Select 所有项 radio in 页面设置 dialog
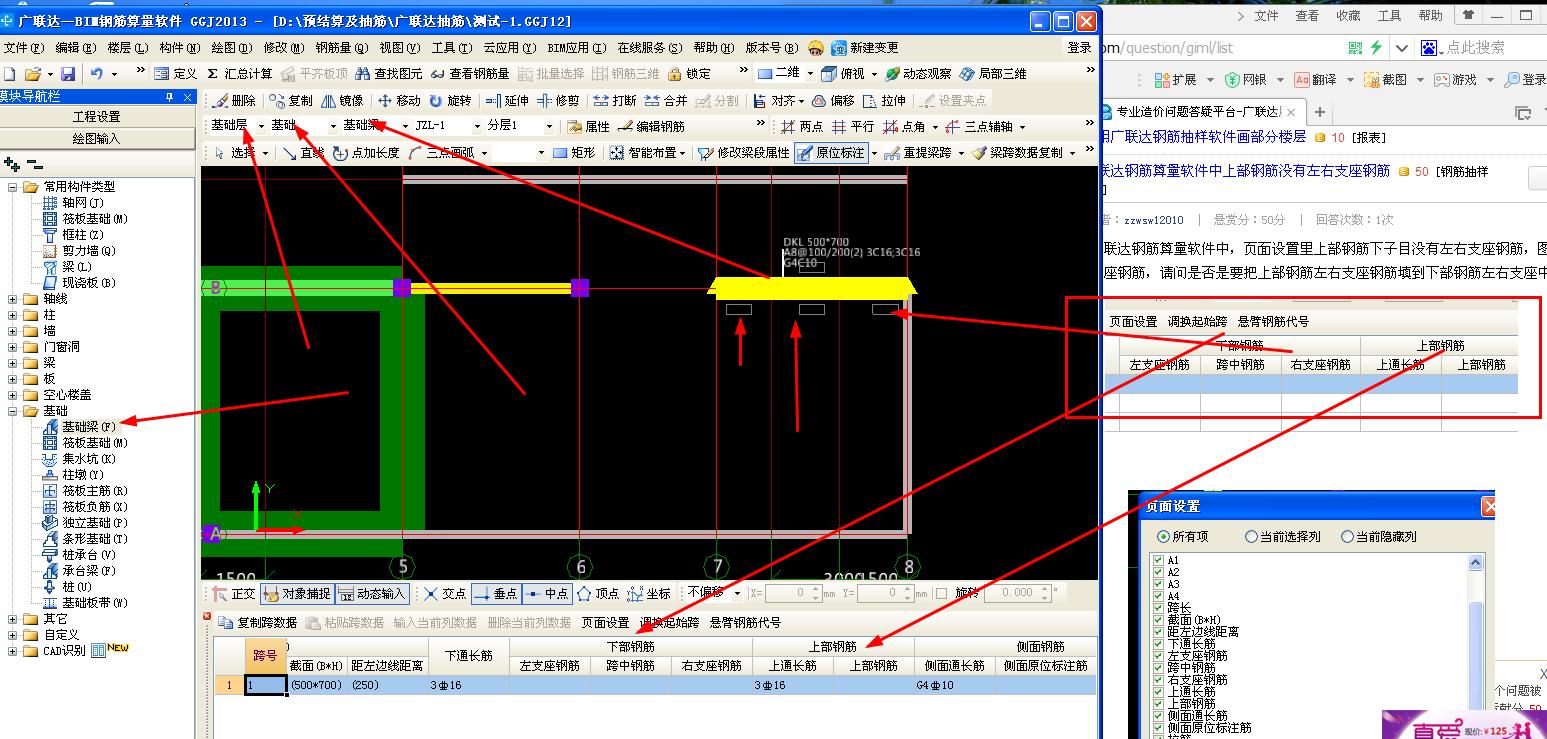 click(x=1161, y=537)
